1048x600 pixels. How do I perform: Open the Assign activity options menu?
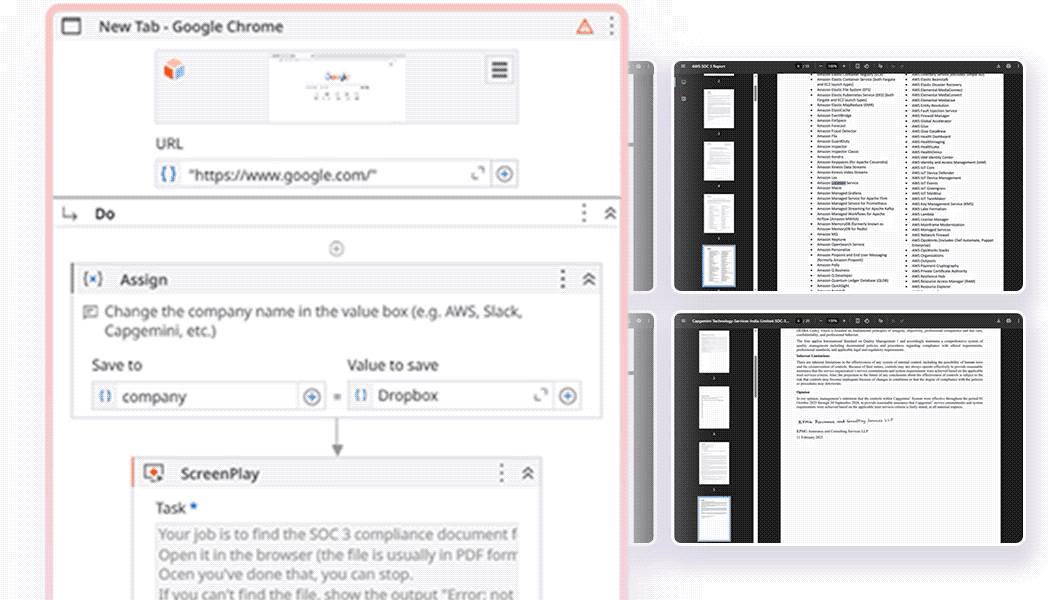(563, 279)
